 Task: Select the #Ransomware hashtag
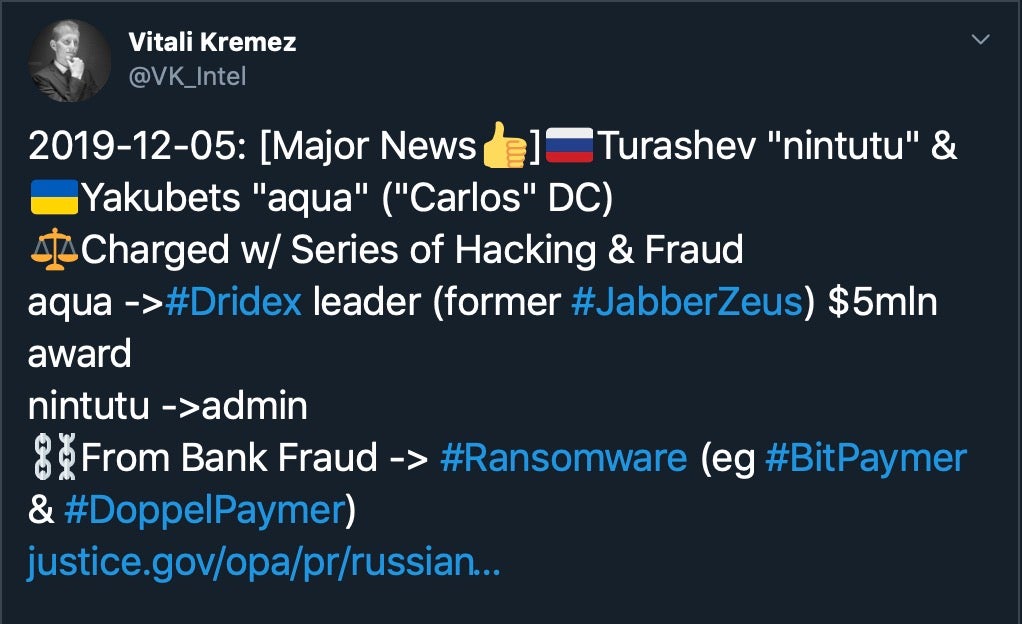point(563,459)
